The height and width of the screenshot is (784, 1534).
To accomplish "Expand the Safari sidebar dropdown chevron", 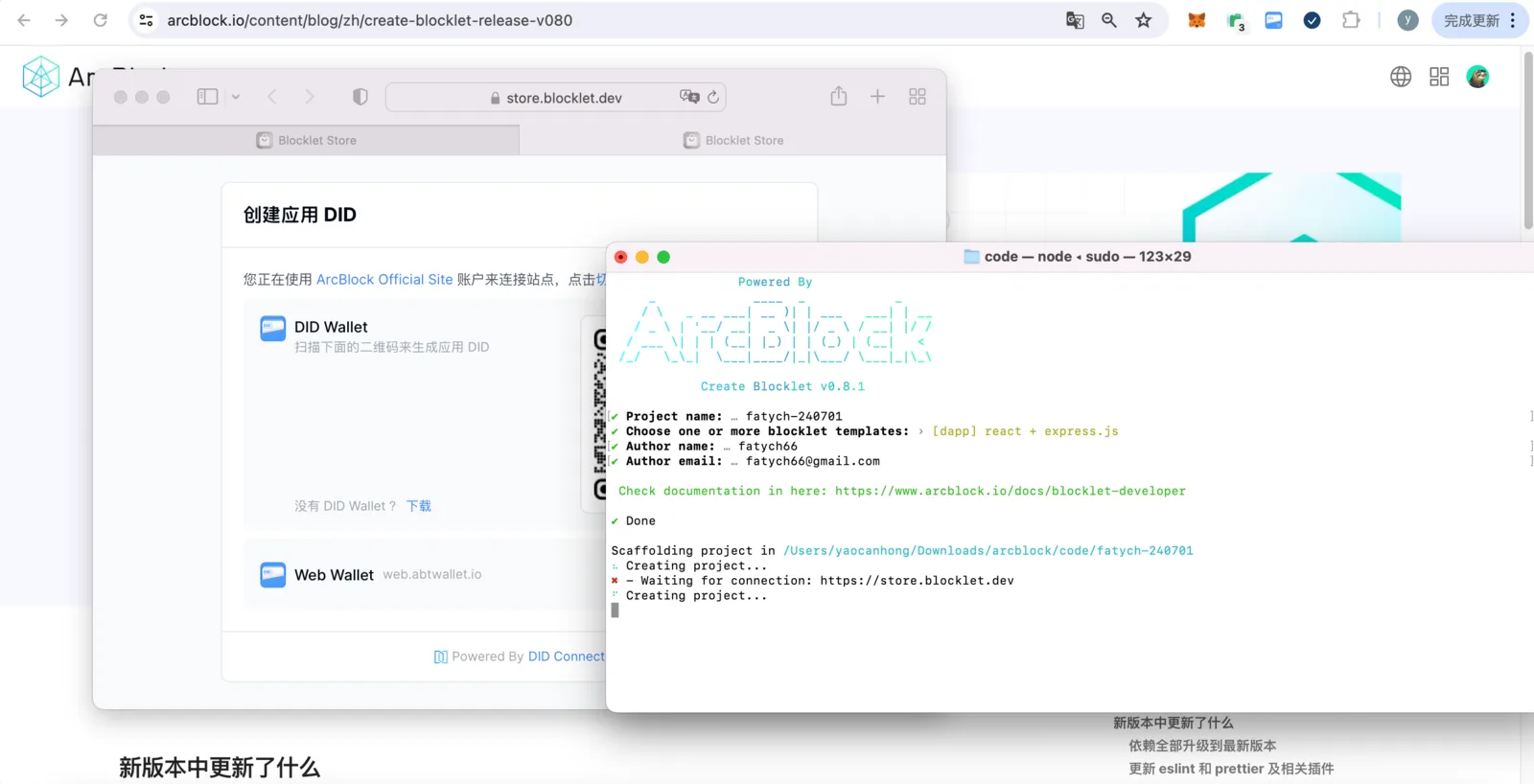I will tap(236, 97).
